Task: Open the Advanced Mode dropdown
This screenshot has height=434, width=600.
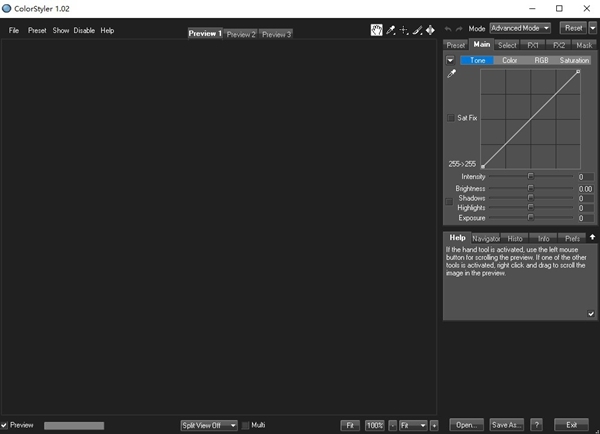Action: point(520,29)
